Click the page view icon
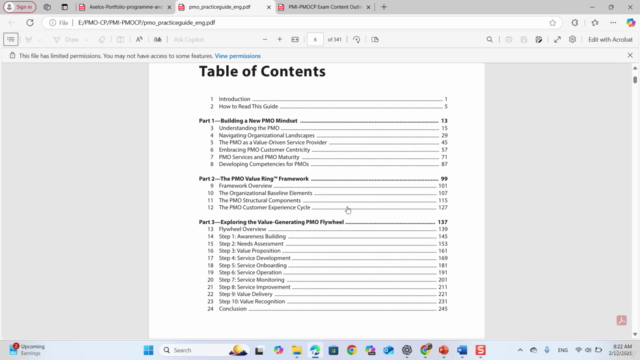 coord(120,40)
